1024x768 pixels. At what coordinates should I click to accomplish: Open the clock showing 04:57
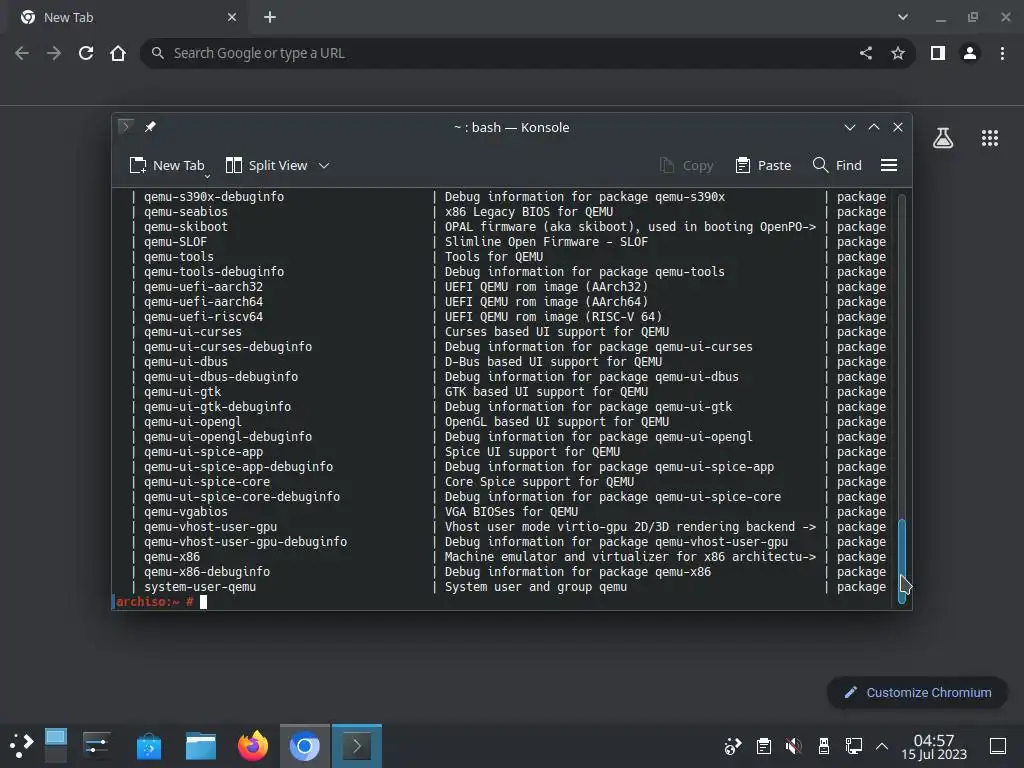[934, 746]
